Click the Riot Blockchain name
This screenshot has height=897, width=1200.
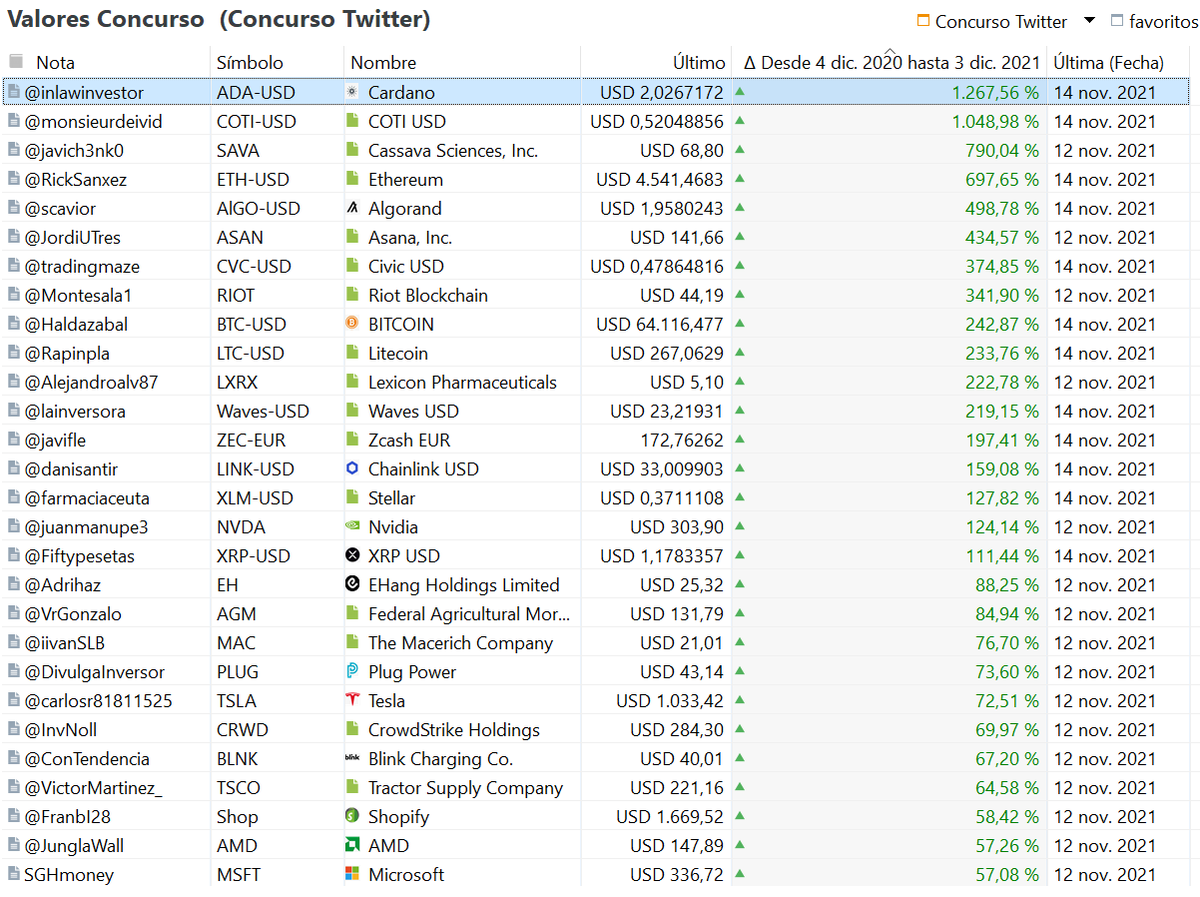pyautogui.click(x=428, y=295)
